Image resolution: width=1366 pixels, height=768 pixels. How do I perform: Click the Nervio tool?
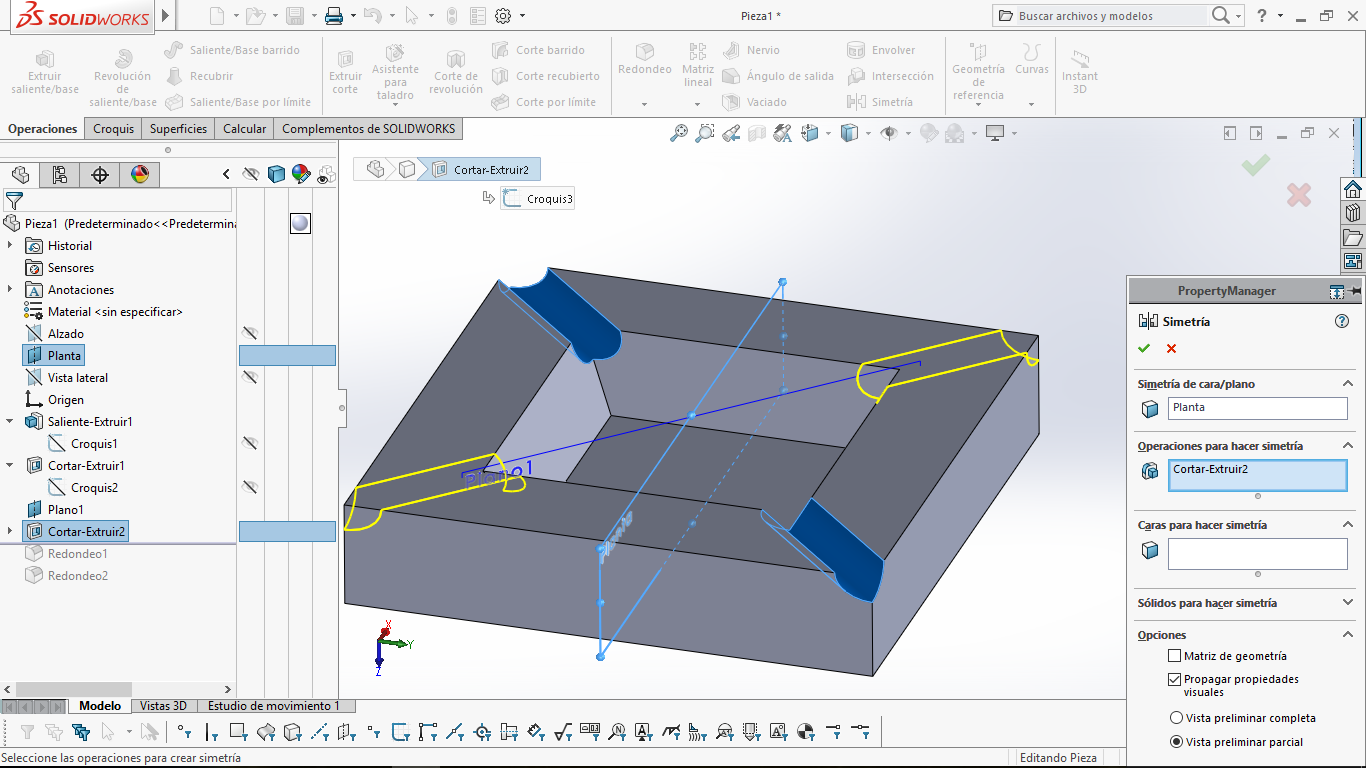point(752,50)
